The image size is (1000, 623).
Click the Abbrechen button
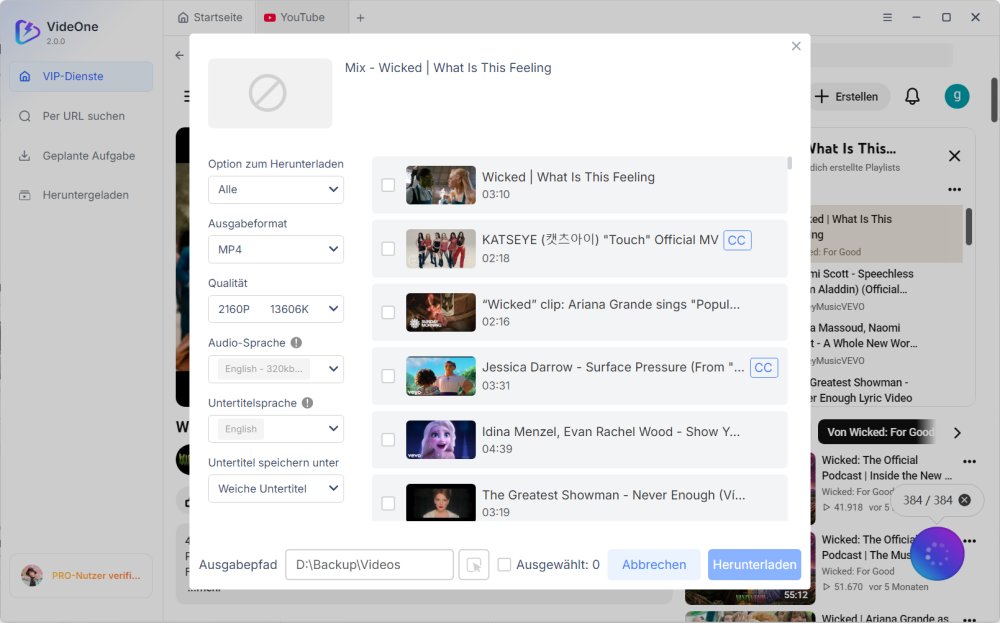[x=654, y=565]
